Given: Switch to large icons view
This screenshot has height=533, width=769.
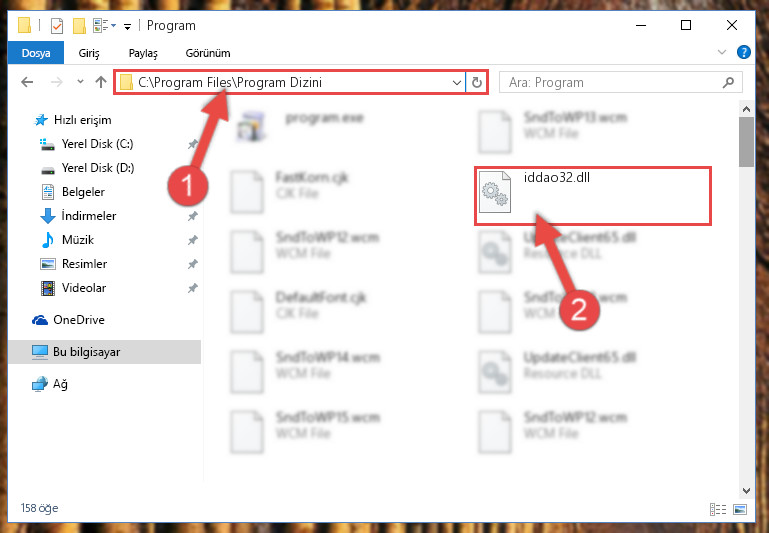Looking at the screenshot, I should coord(740,509).
